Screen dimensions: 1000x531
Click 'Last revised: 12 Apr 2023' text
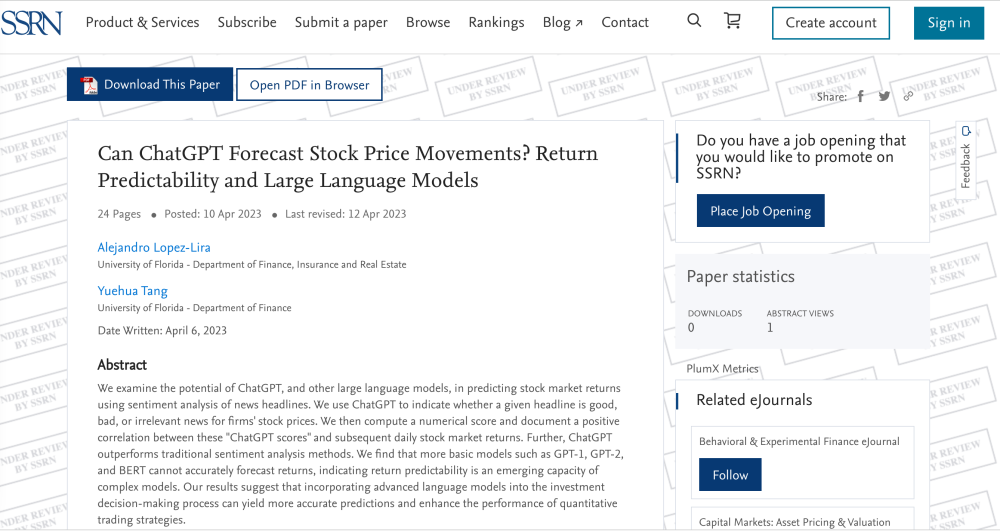pos(346,214)
